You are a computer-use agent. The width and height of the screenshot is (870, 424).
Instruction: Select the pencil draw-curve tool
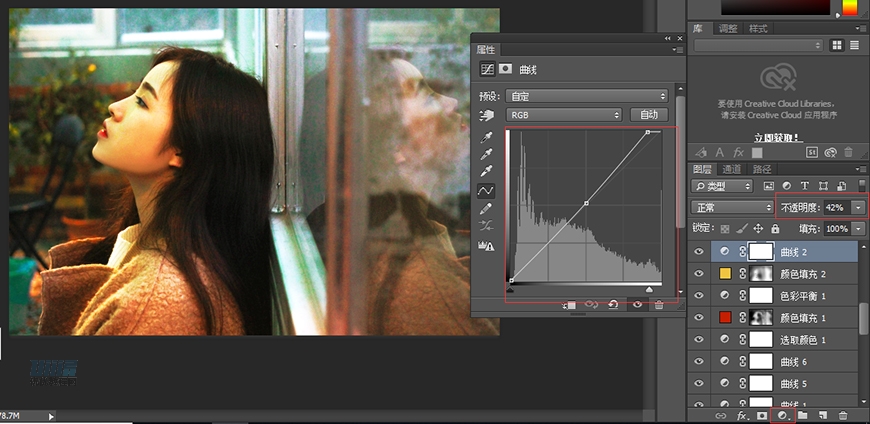[x=487, y=208]
